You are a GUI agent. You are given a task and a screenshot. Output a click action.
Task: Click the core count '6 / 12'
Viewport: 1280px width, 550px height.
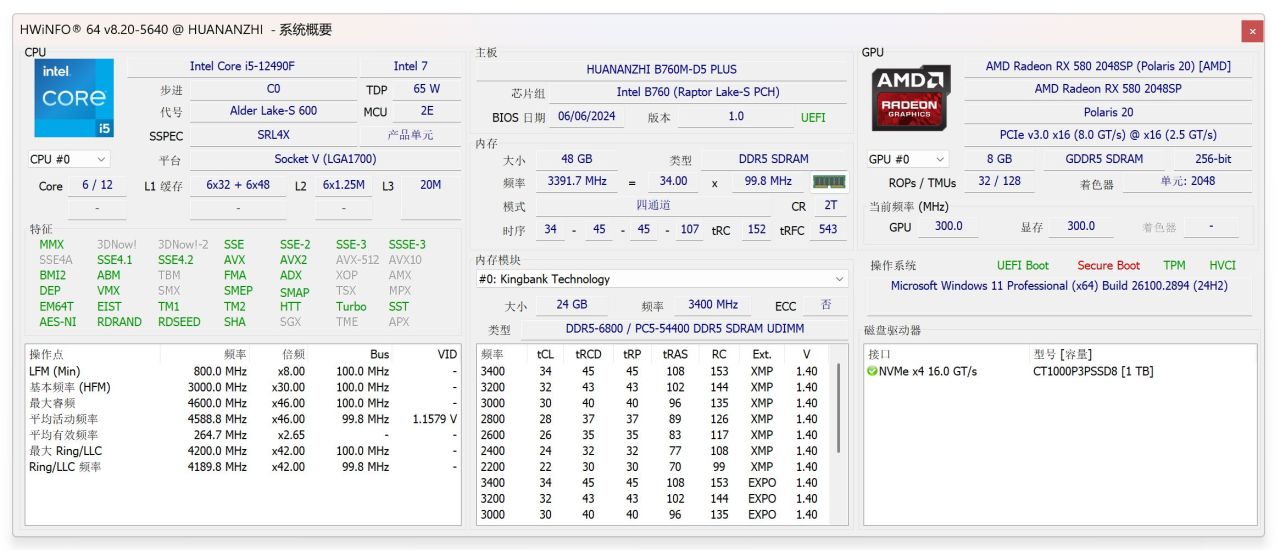tap(97, 185)
